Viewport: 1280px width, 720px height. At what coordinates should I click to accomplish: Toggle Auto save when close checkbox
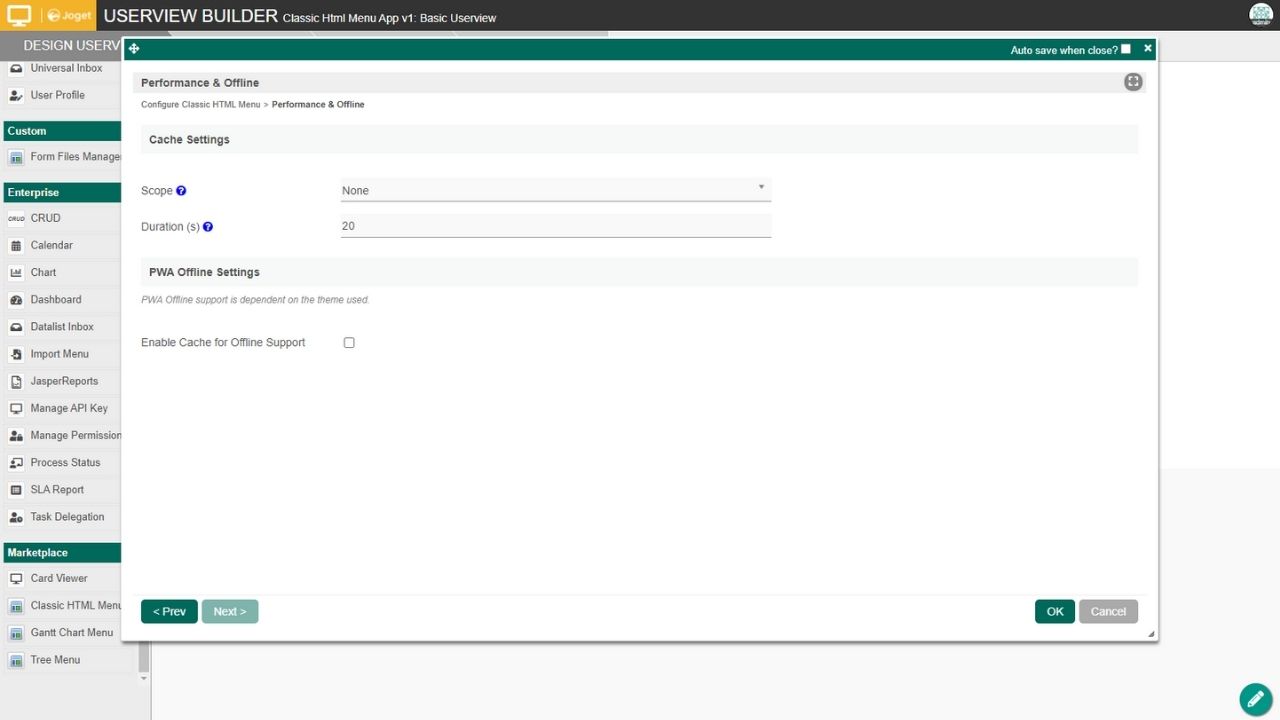[1126, 49]
